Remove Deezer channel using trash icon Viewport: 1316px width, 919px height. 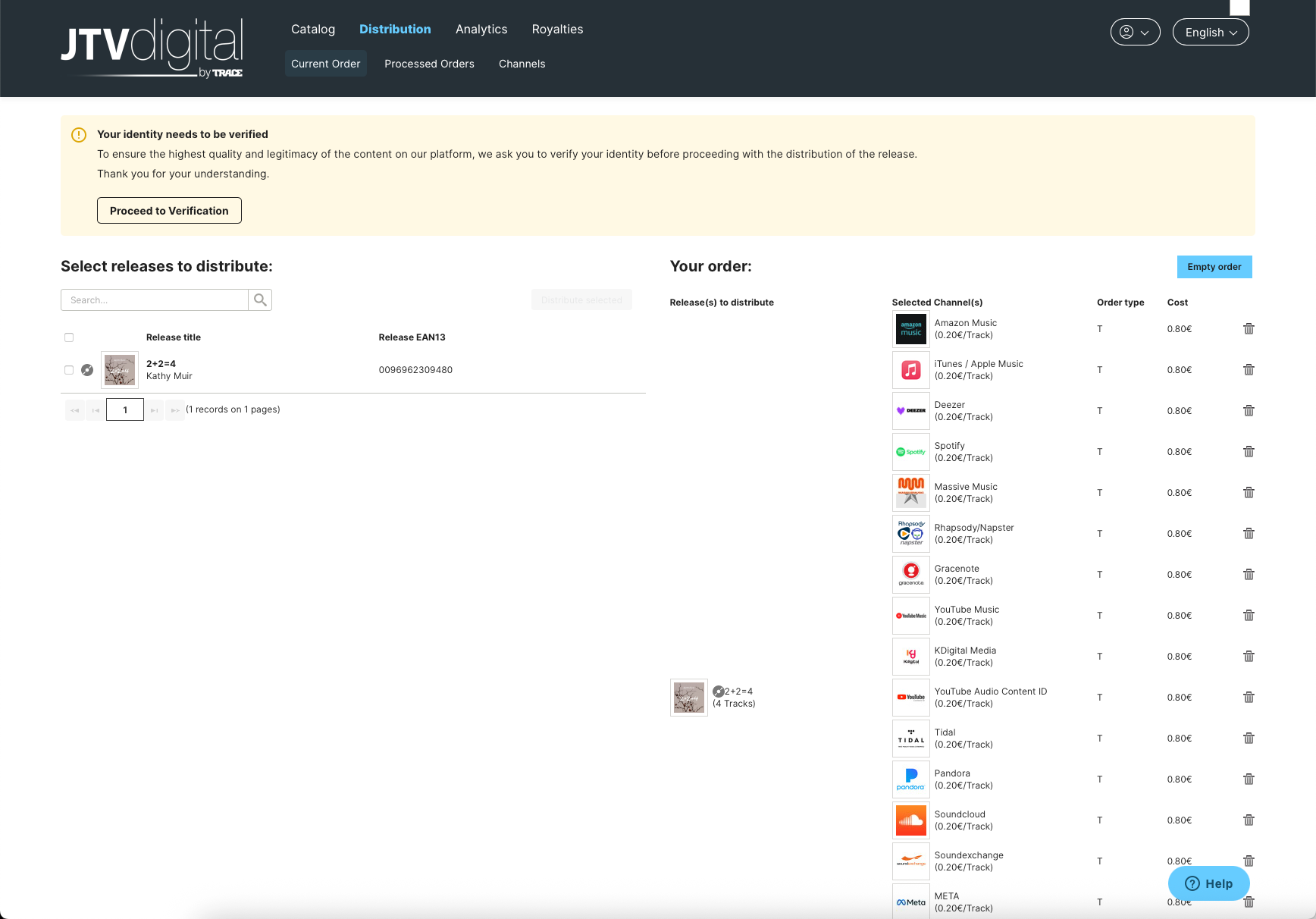pos(1249,411)
